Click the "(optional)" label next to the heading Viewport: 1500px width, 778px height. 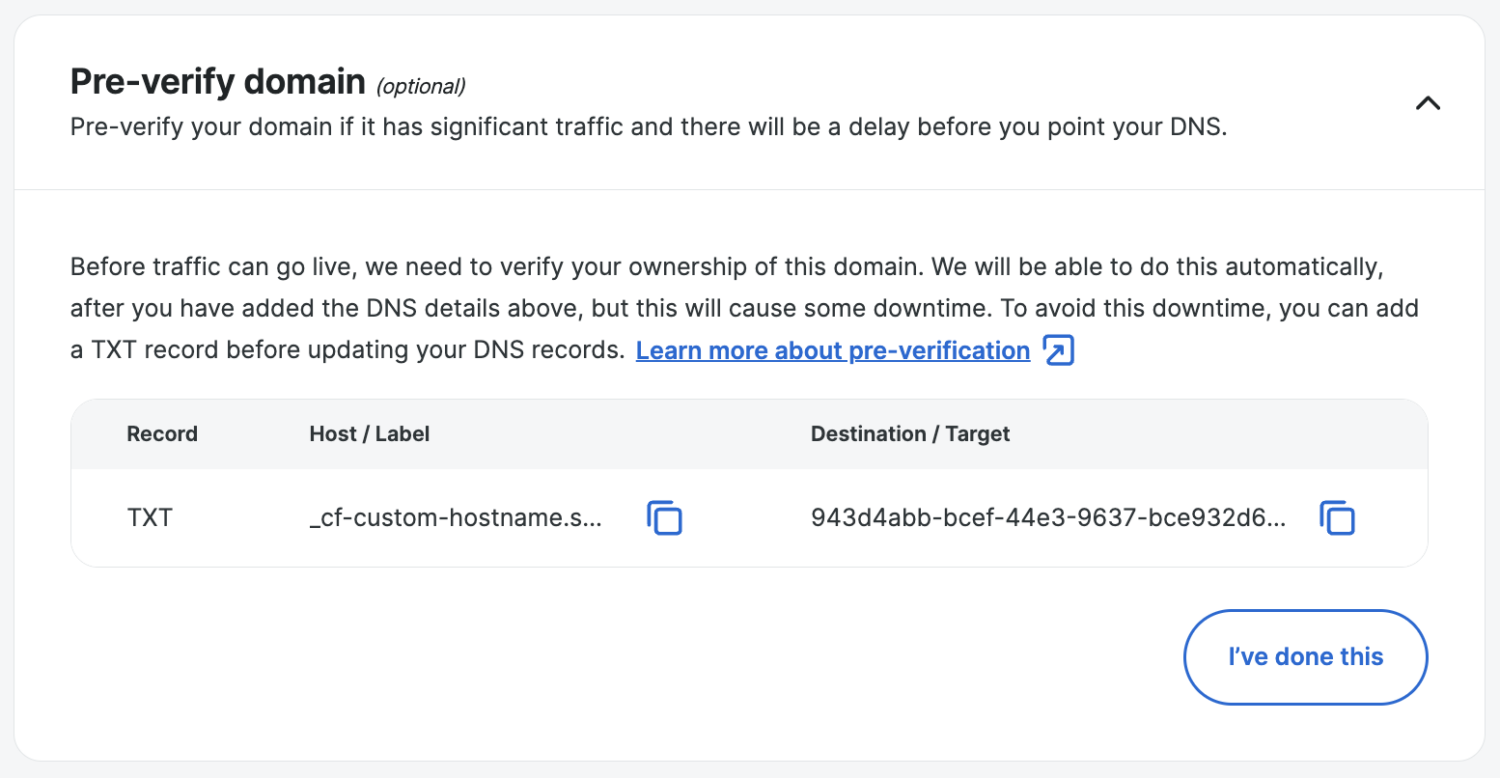[x=421, y=86]
